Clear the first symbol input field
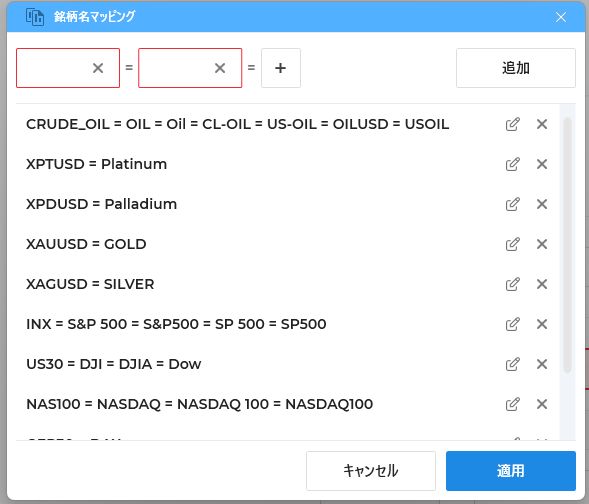This screenshot has width=589, height=504. [98, 68]
